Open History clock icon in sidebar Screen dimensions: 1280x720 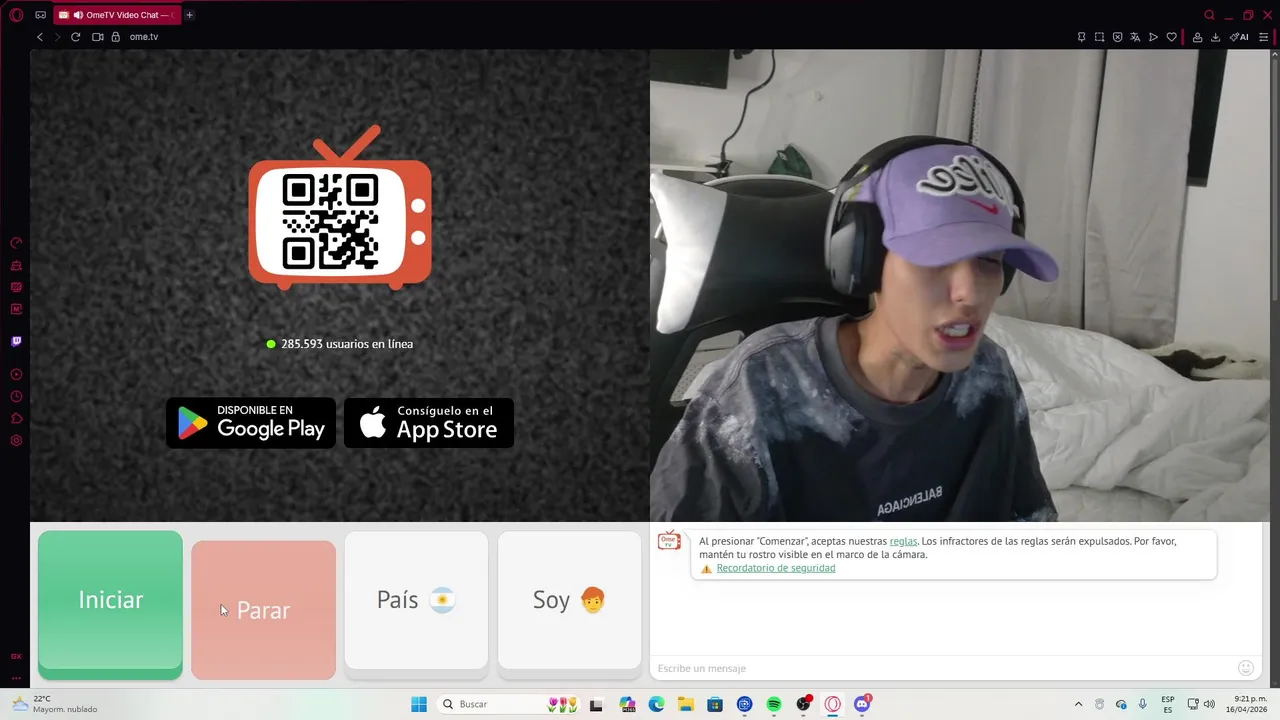pyautogui.click(x=16, y=396)
